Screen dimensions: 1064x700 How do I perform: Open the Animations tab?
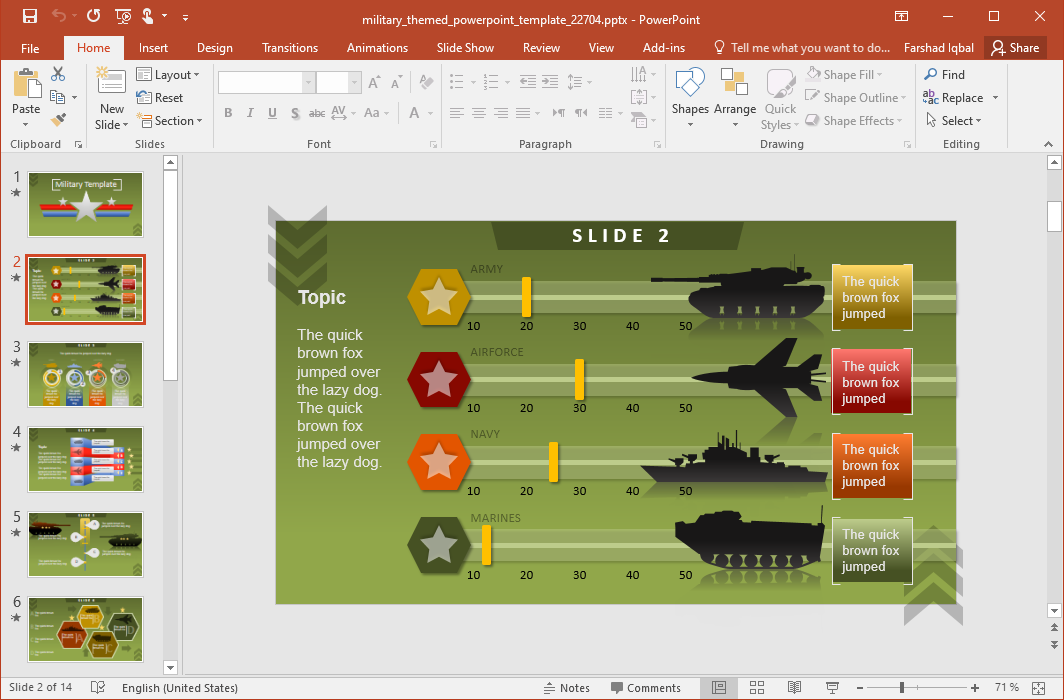(x=377, y=47)
